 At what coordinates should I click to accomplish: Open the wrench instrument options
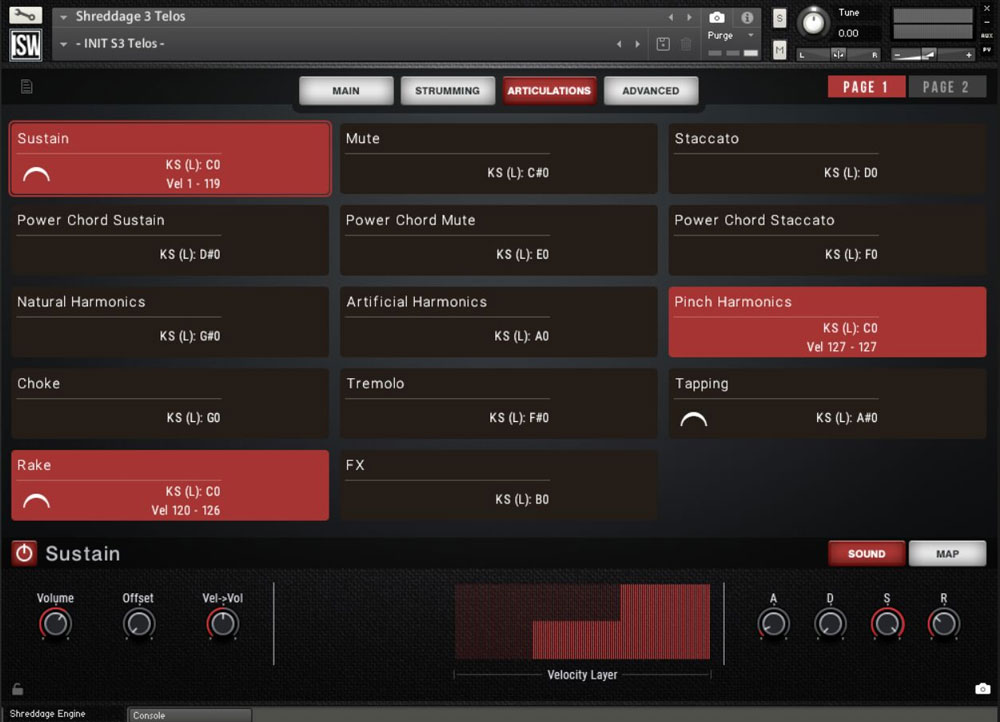point(25,15)
